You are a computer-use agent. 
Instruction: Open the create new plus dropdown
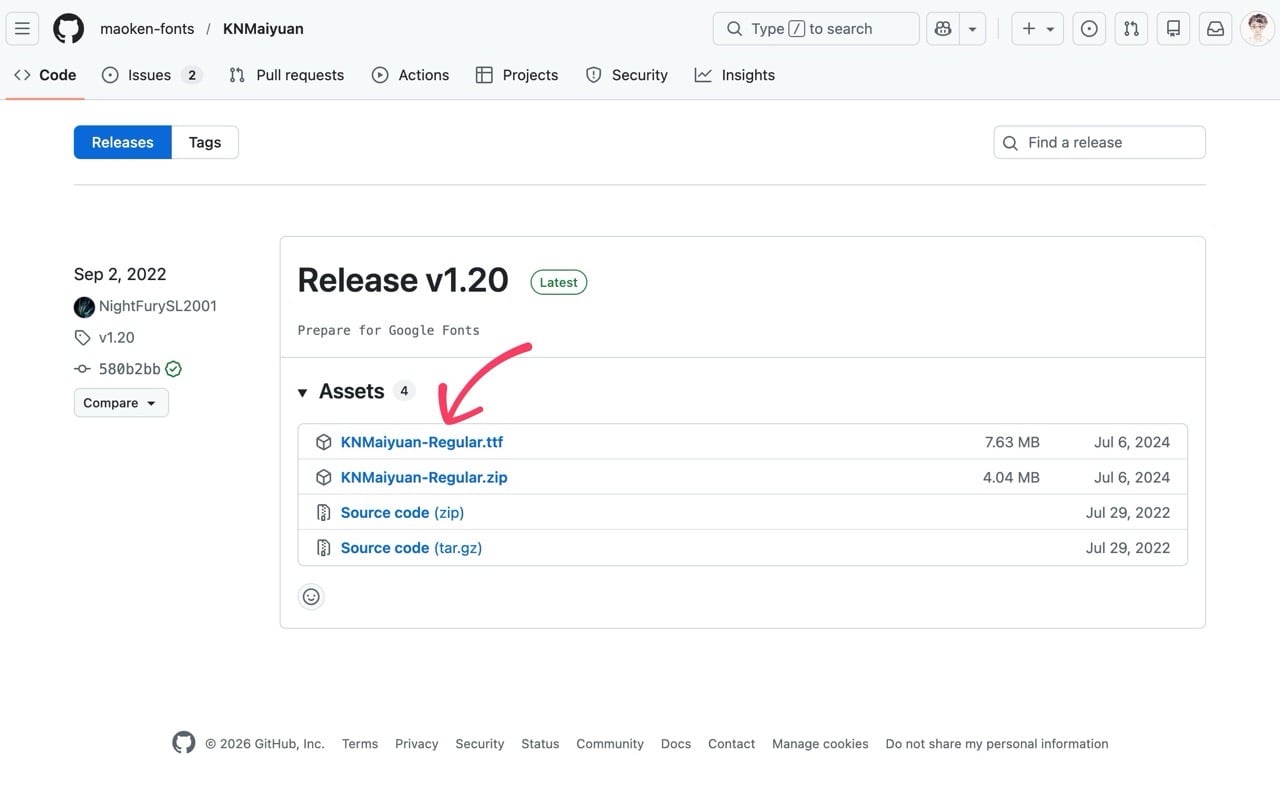pyautogui.click(x=1037, y=29)
